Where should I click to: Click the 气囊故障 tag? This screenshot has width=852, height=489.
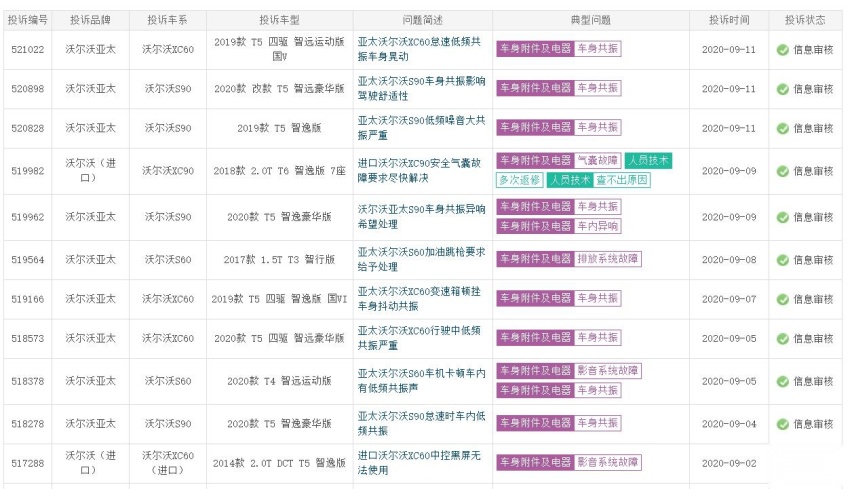coord(598,160)
